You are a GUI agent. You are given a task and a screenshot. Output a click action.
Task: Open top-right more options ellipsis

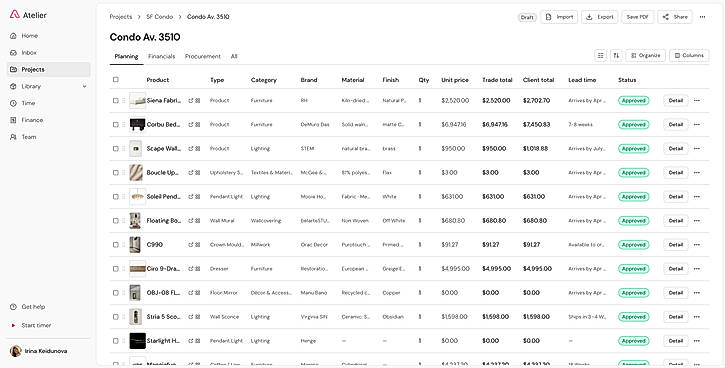[702, 17]
